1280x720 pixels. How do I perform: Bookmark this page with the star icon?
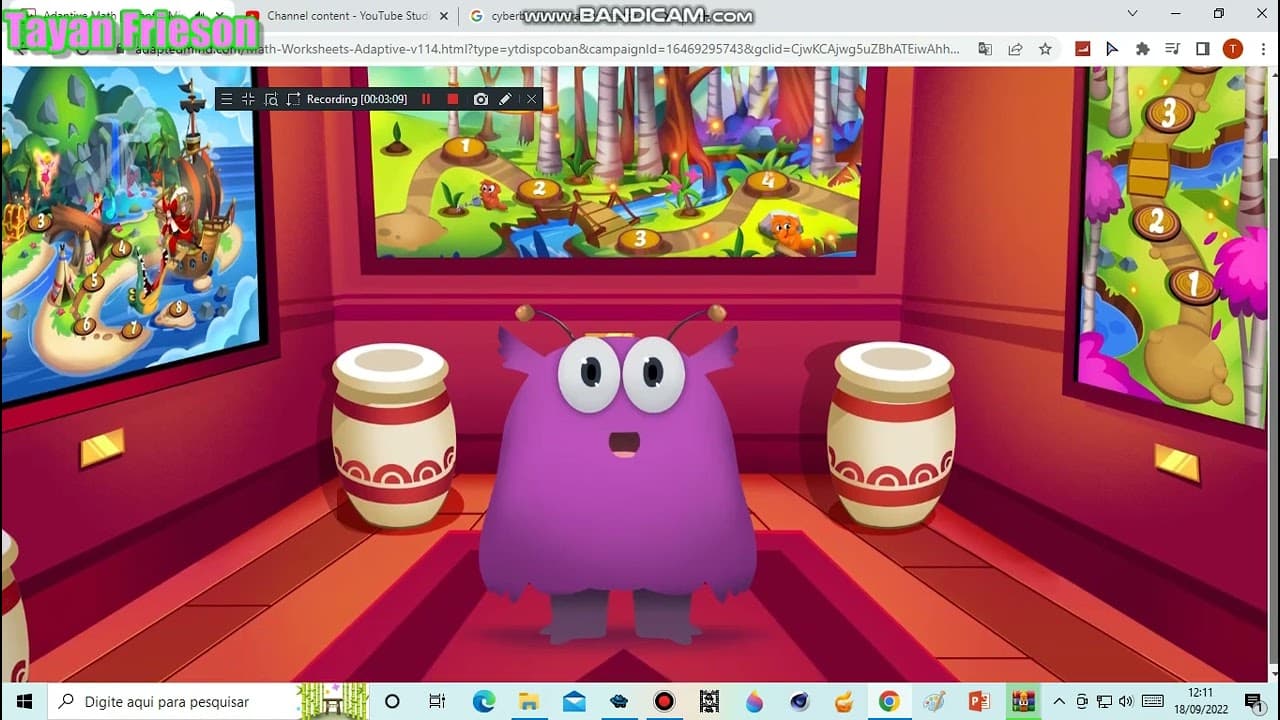pyautogui.click(x=1045, y=49)
